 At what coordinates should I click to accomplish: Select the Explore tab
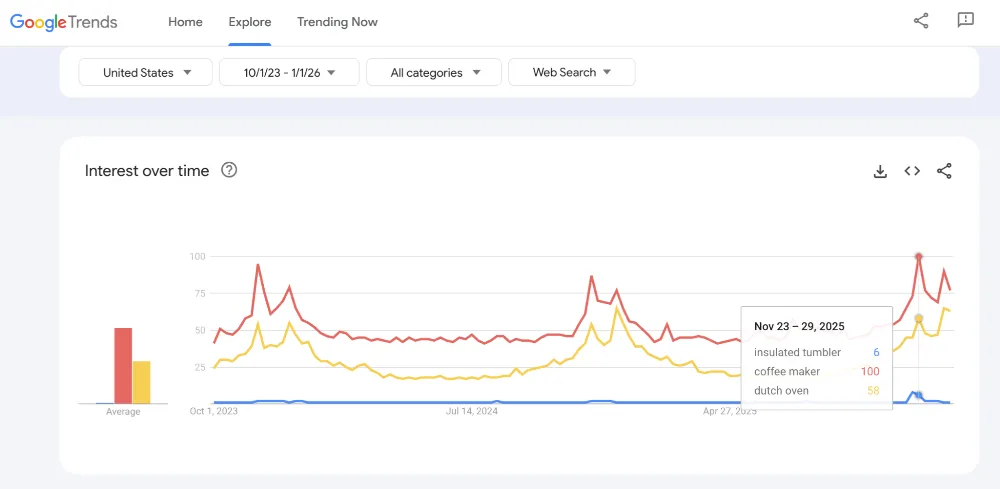250,22
